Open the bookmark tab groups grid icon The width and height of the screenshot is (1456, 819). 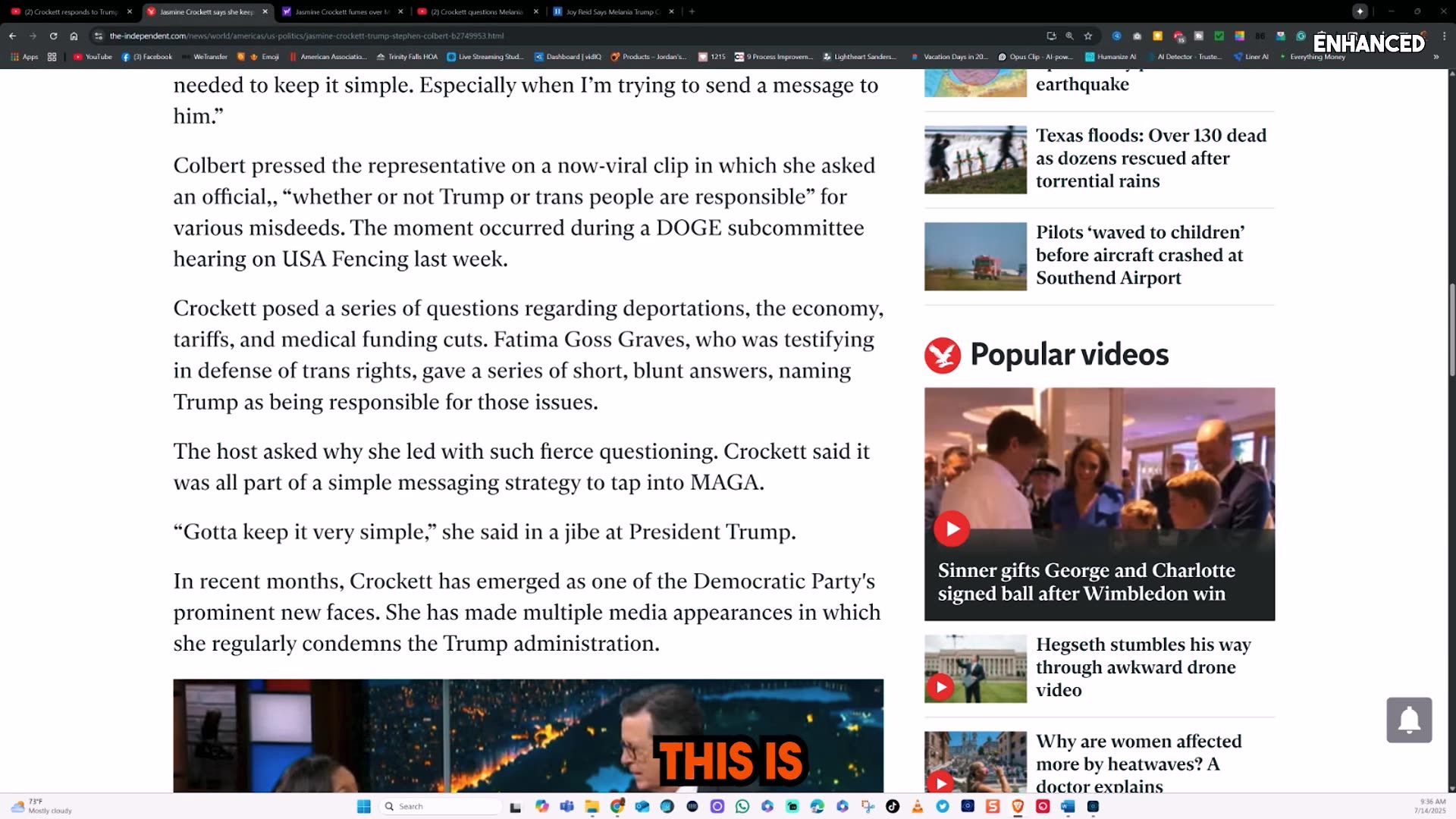52,57
